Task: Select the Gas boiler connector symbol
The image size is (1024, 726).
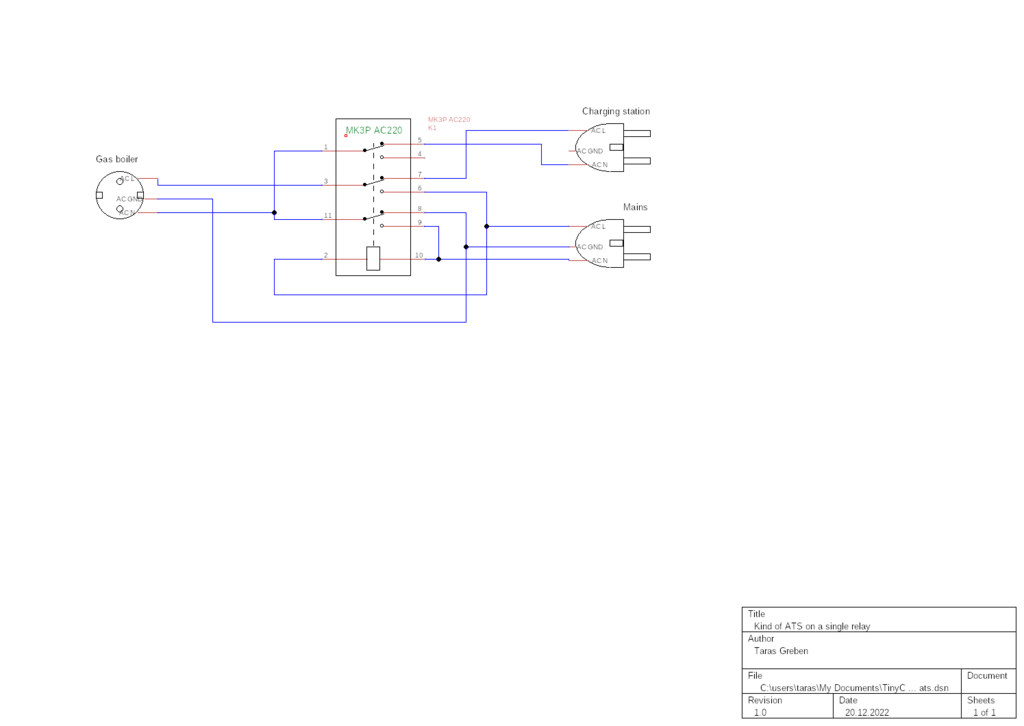Action: (119, 195)
